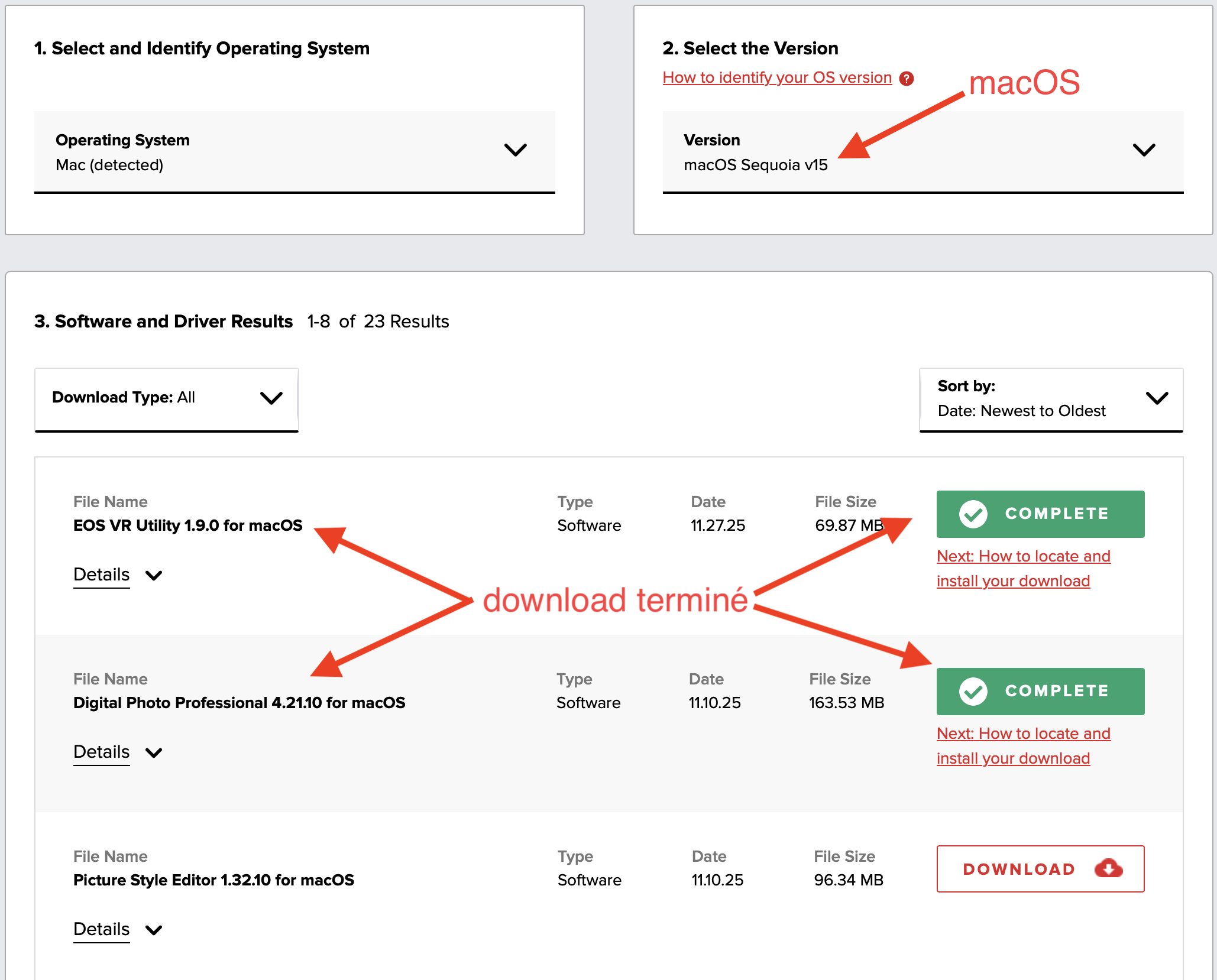Click the chevron beside Details under Picture Style Editor
The height and width of the screenshot is (980, 1217).
(x=154, y=930)
